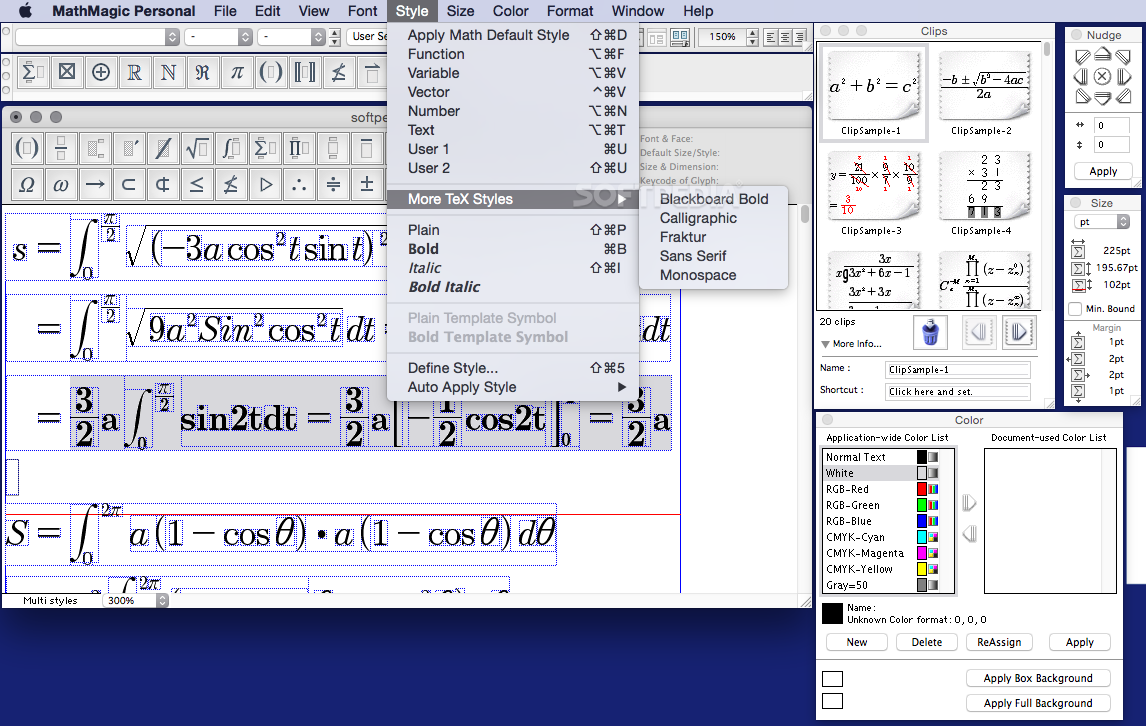Image resolution: width=1146 pixels, height=726 pixels.
Task: Open the division sign operators palette
Action: (x=333, y=184)
